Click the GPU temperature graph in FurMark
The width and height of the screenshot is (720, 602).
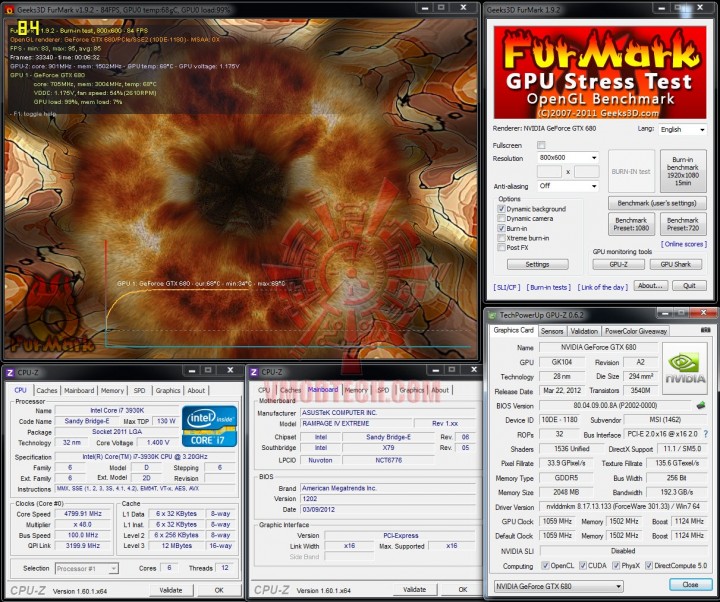coord(288,294)
